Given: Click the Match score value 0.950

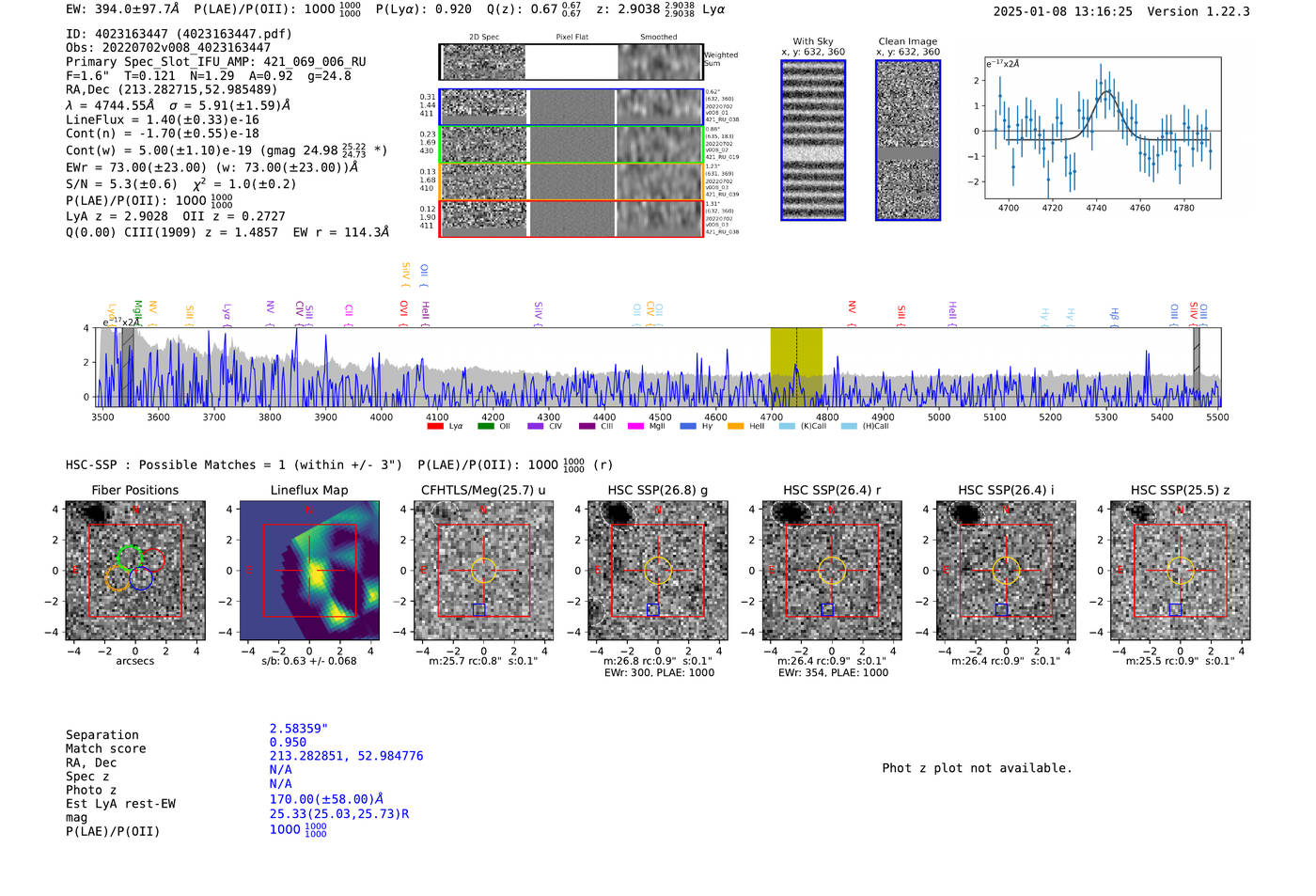Looking at the screenshot, I should point(288,743).
